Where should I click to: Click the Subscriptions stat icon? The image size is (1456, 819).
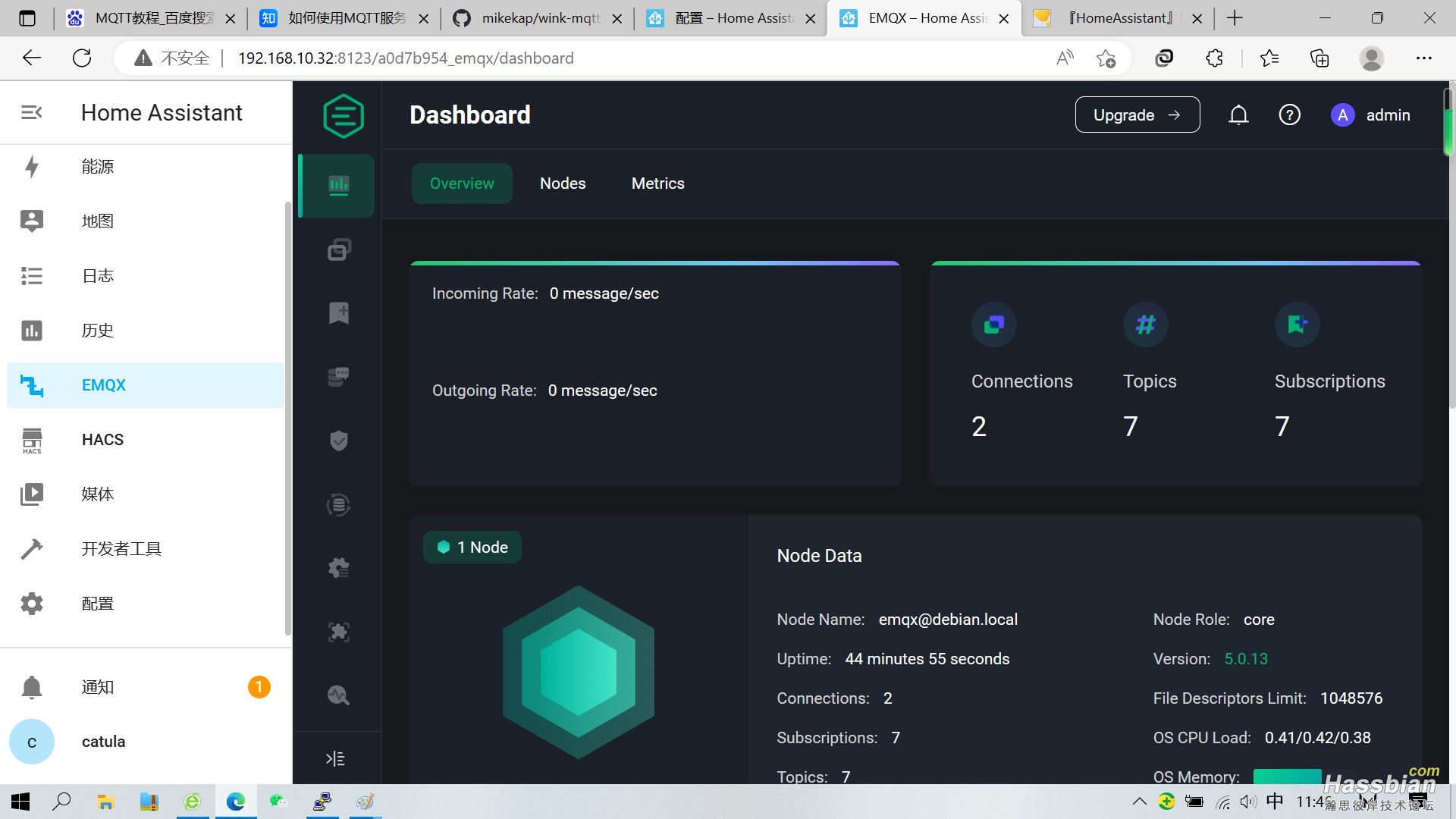(1298, 325)
